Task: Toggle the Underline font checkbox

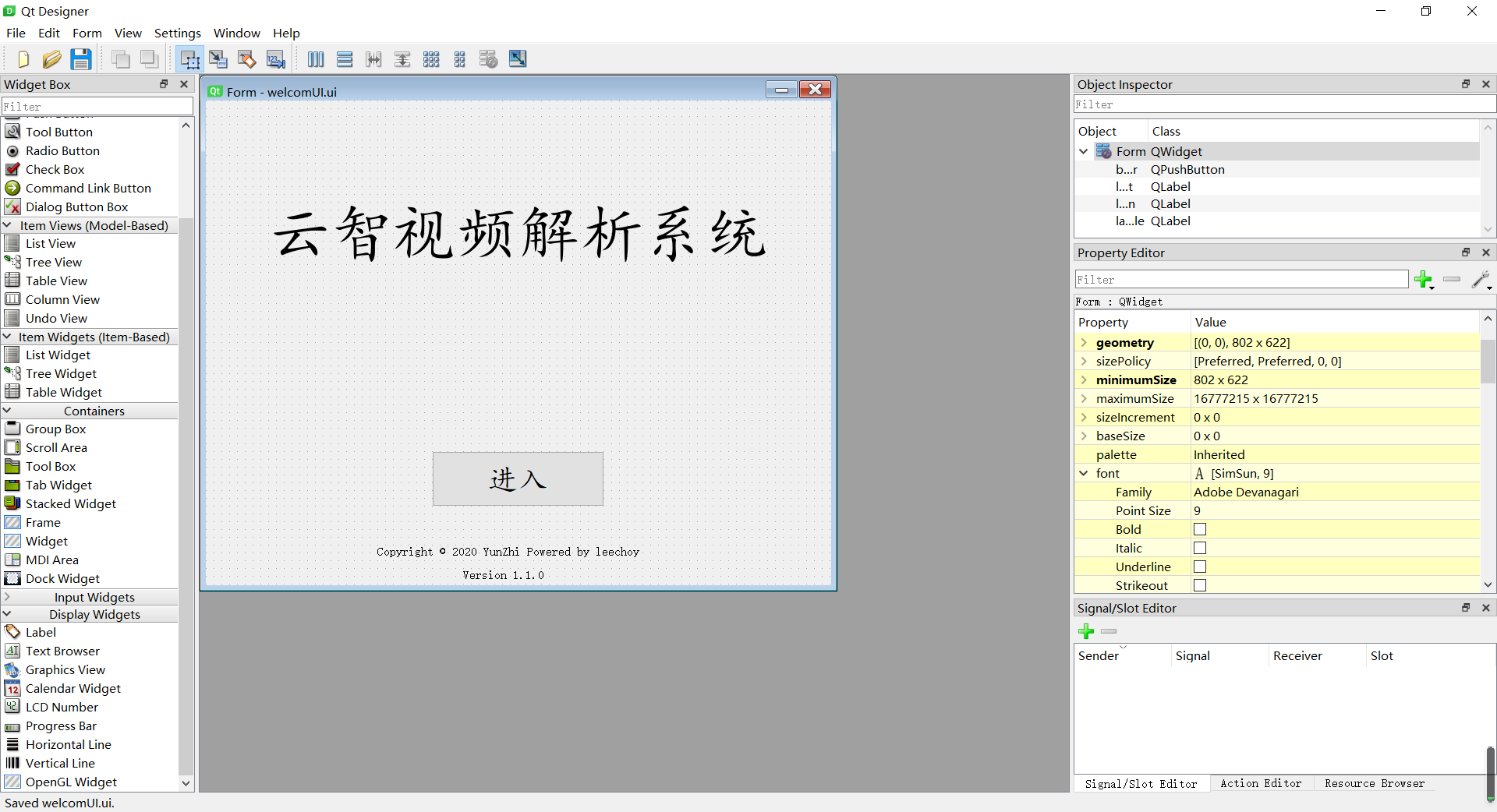Action: 1200,567
